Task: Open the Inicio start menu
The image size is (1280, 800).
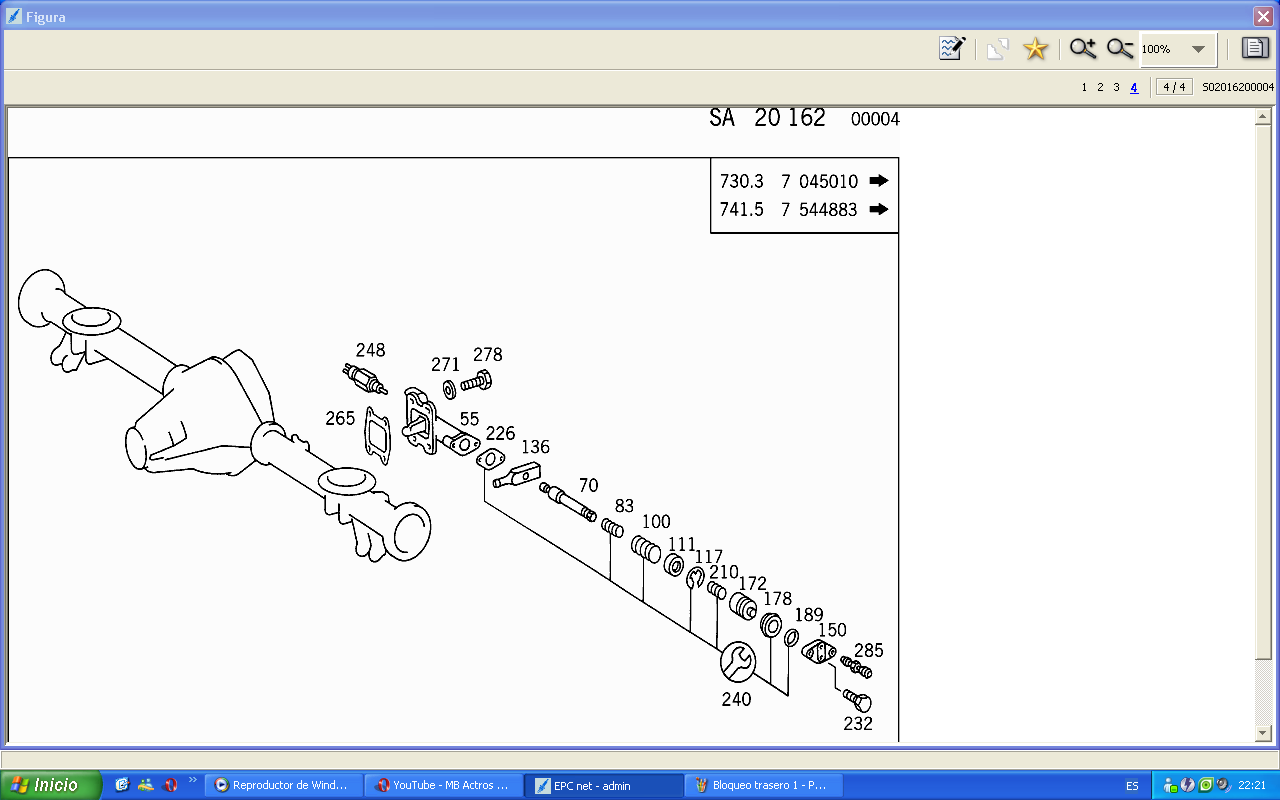Action: coord(50,785)
